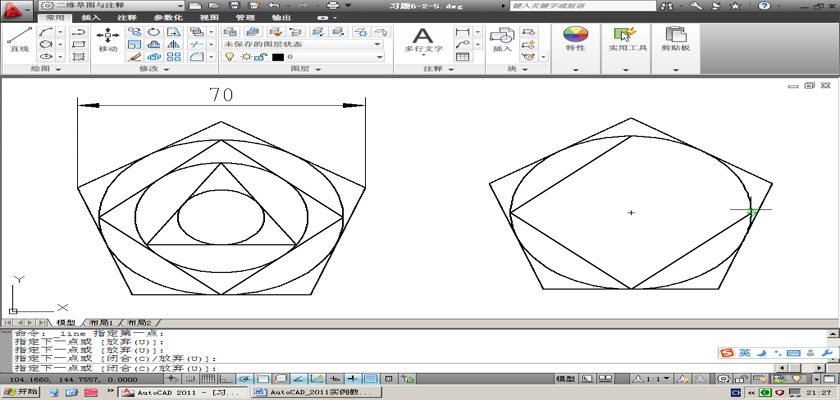Image resolution: width=840 pixels, height=400 pixels.
Task: Toggle Grid display in status bar
Action: click(x=207, y=379)
